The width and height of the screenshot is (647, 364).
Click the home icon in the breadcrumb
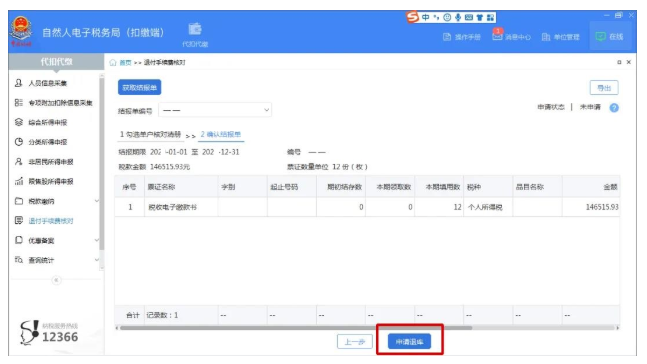pyautogui.click(x=113, y=62)
